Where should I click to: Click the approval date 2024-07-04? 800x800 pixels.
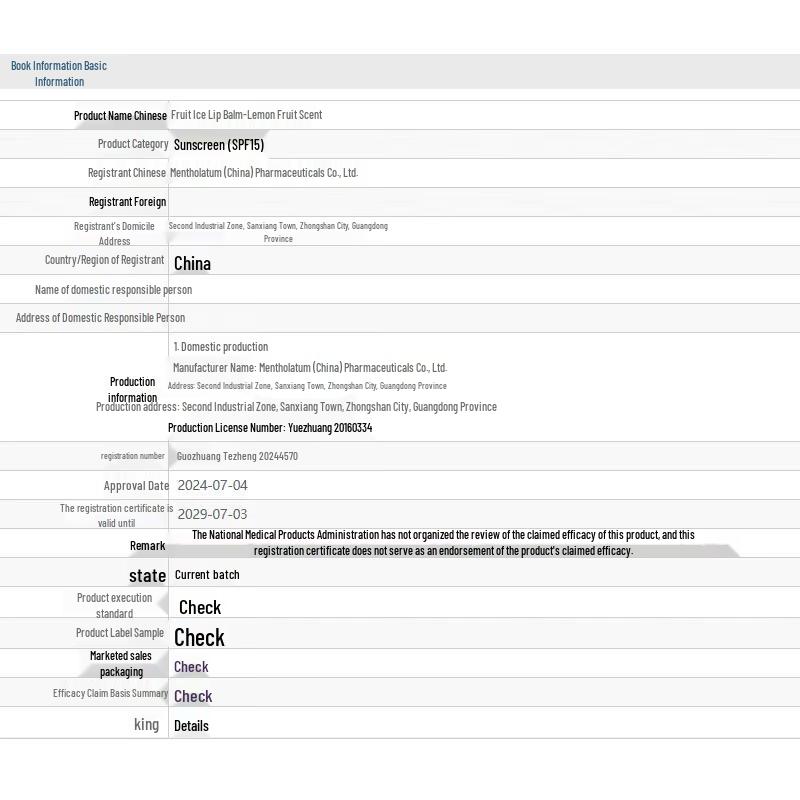click(212, 485)
